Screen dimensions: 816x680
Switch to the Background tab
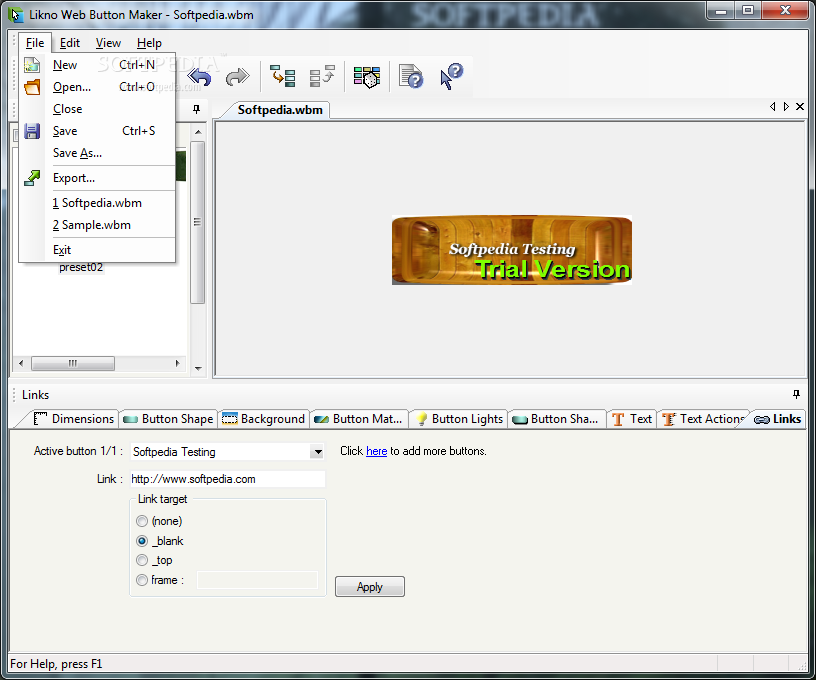[x=263, y=419]
